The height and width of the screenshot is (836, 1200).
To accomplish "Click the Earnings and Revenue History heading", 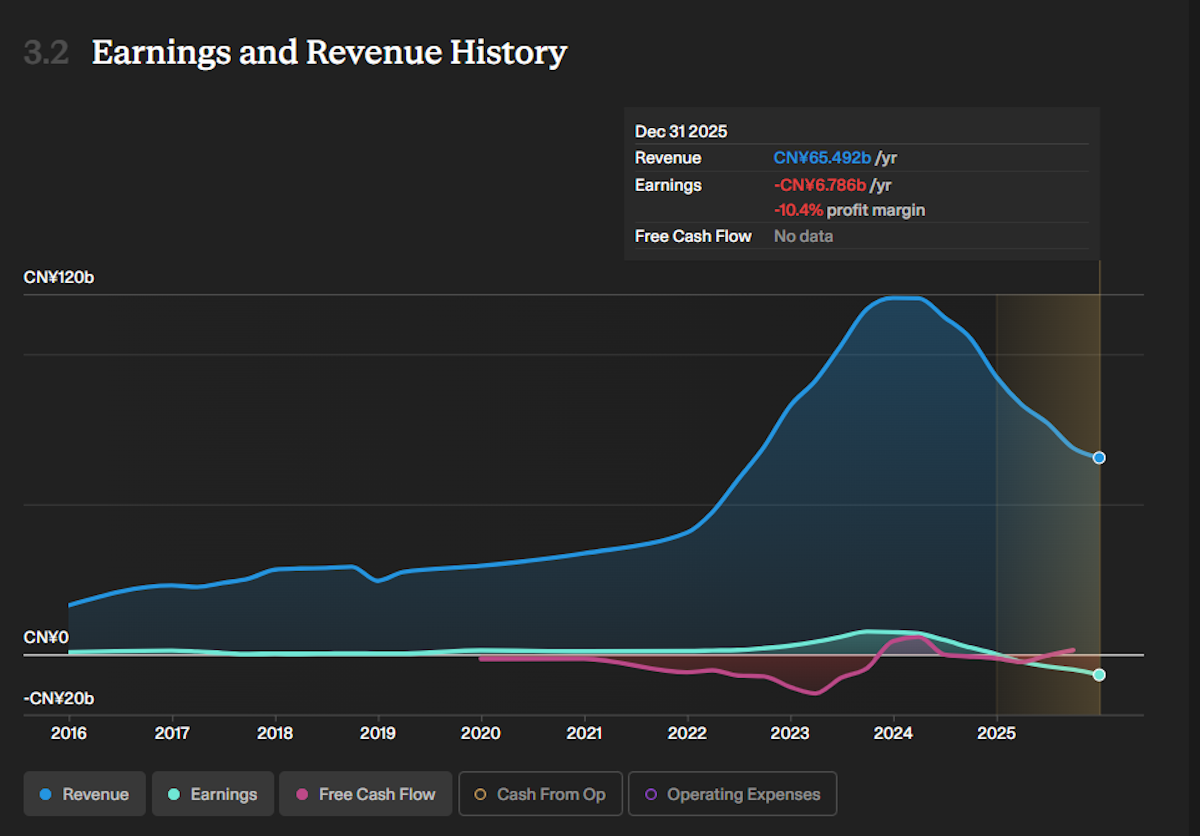I will pyautogui.click(x=329, y=52).
